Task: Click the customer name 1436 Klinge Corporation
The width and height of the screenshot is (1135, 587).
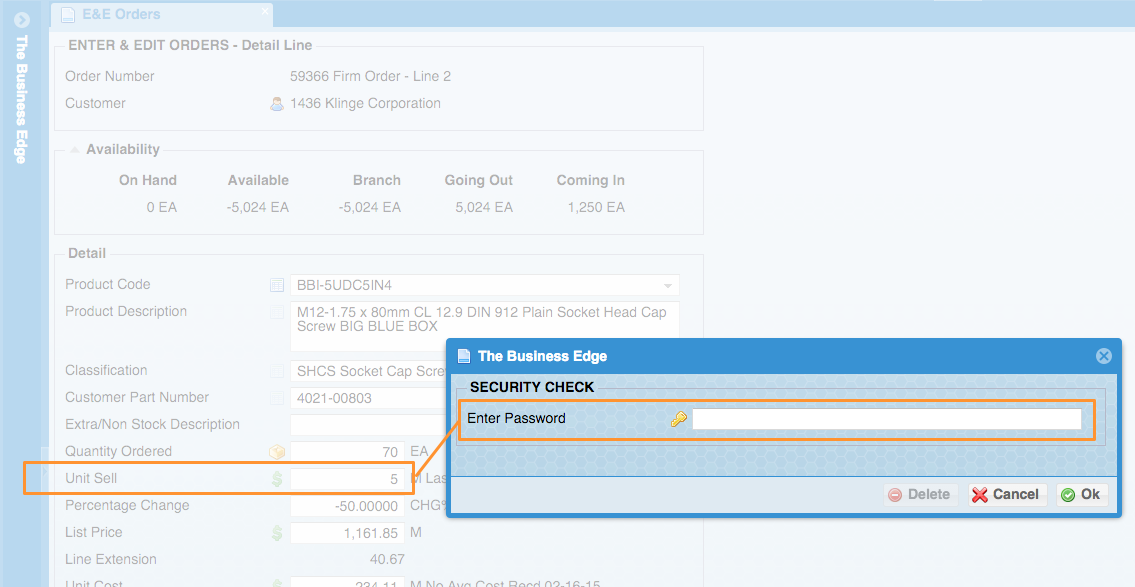Action: [366, 104]
